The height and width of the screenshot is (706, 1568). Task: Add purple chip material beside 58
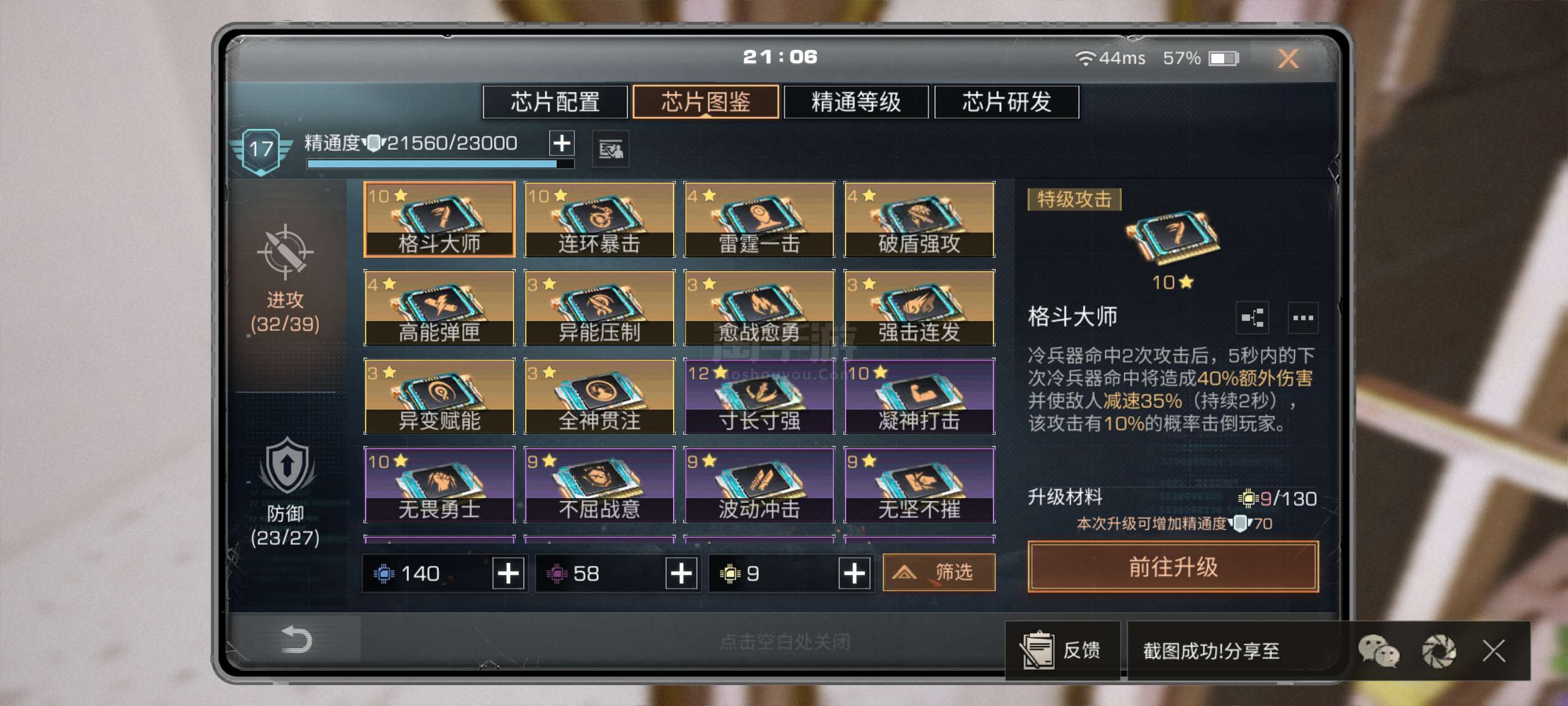681,573
